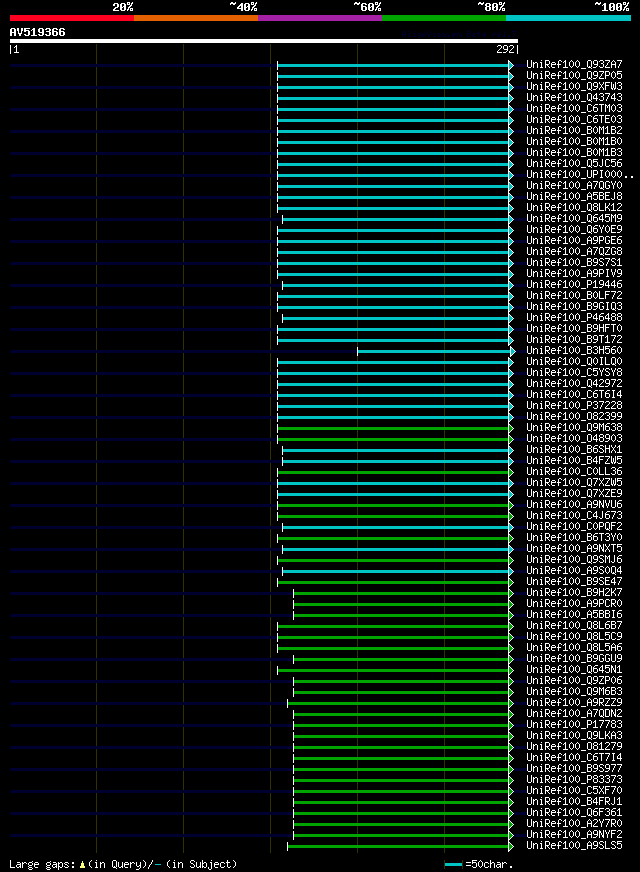Image resolution: width=640 pixels, height=872 pixels.
Task: Select the UniRef100_A5BBI6 label
Action: point(574,615)
